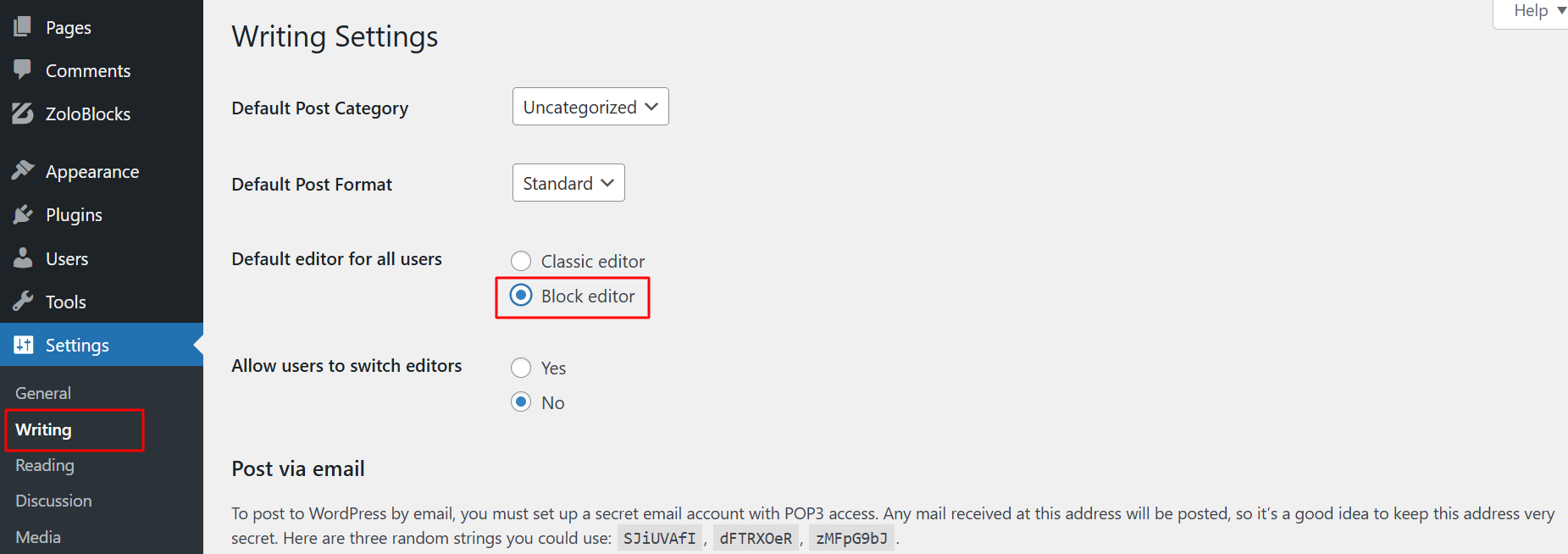Screen dimensions: 1568x554
Task: Open the Default Post Category dropdown
Action: [x=590, y=107]
